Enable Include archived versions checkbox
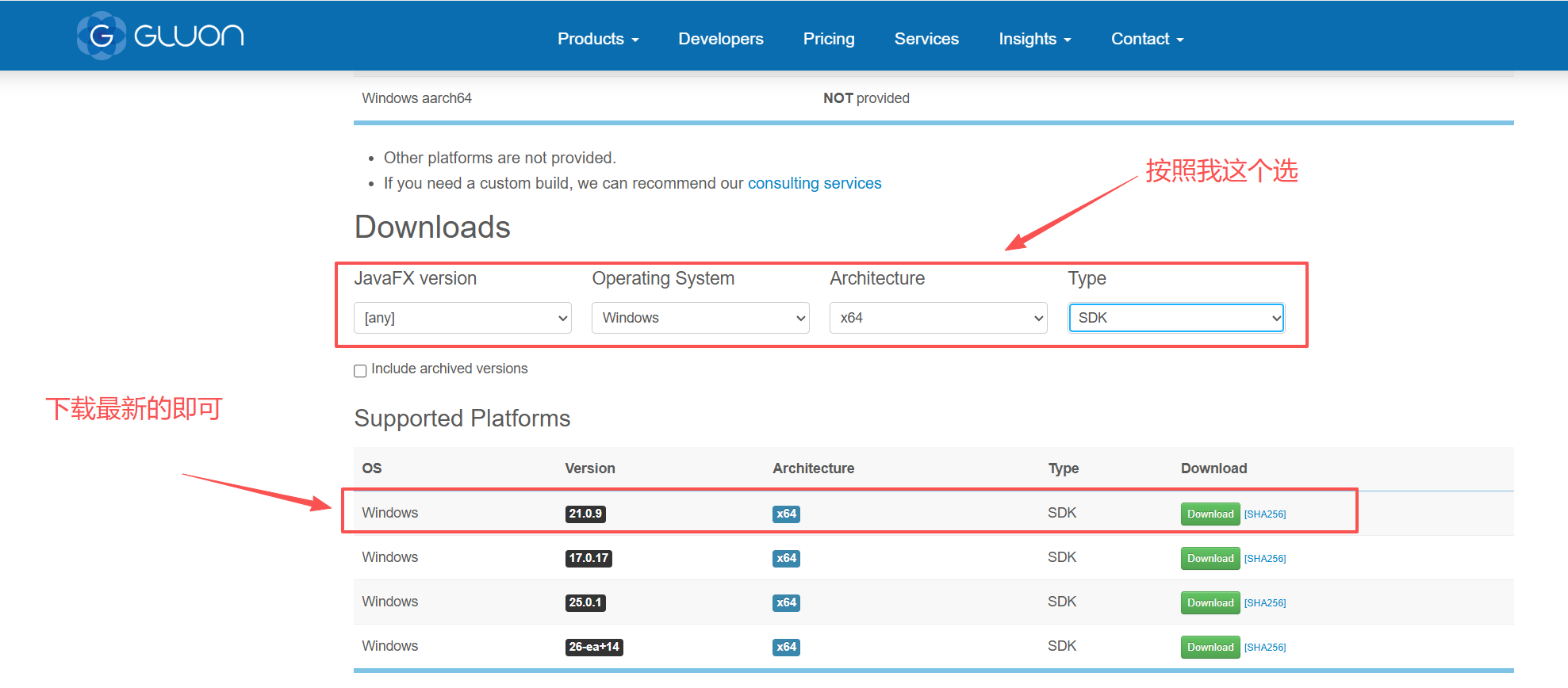Screen dimensions: 1568x688 click(360, 370)
